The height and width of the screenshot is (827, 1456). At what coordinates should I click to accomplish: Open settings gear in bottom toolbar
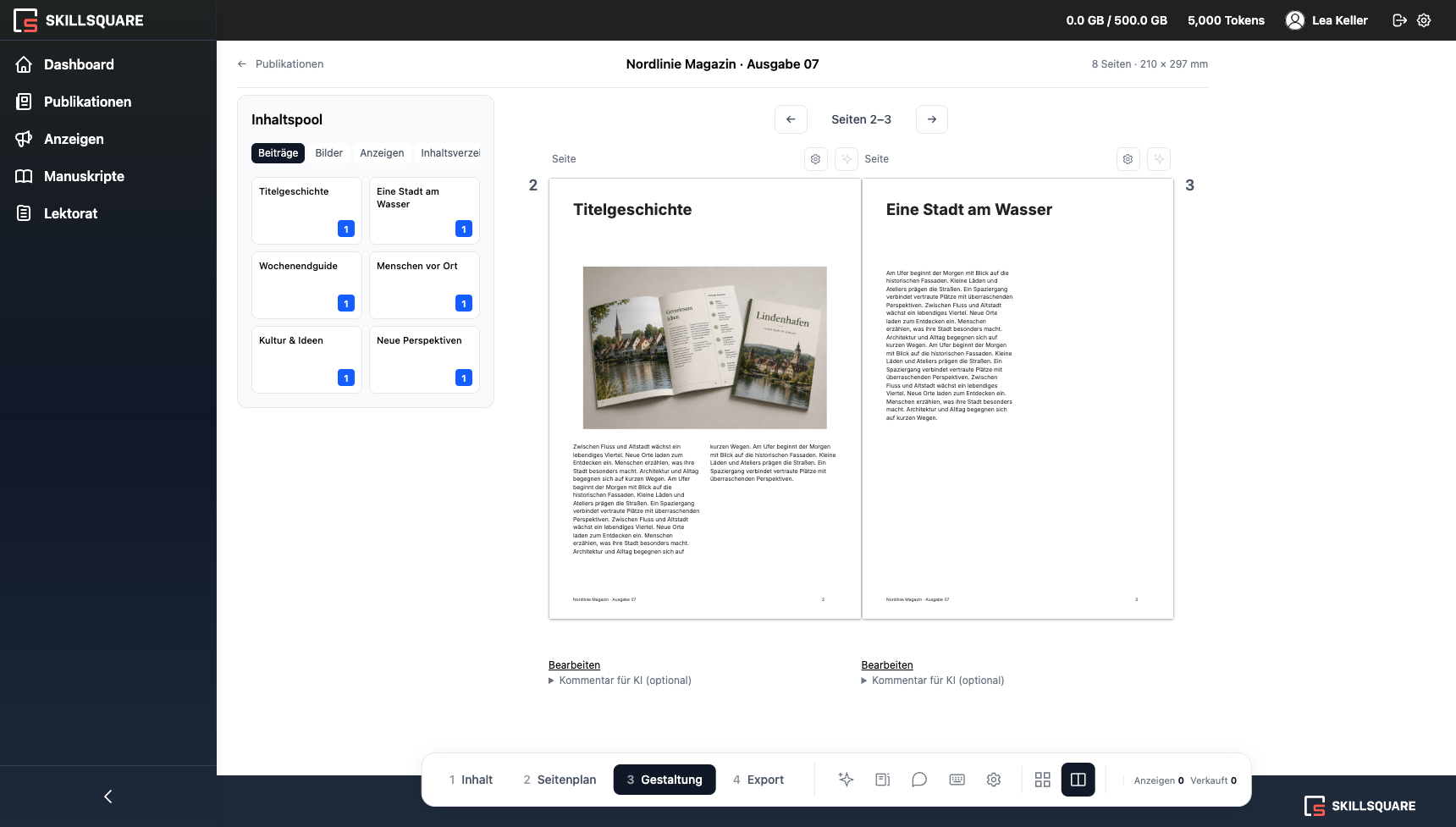(x=994, y=780)
